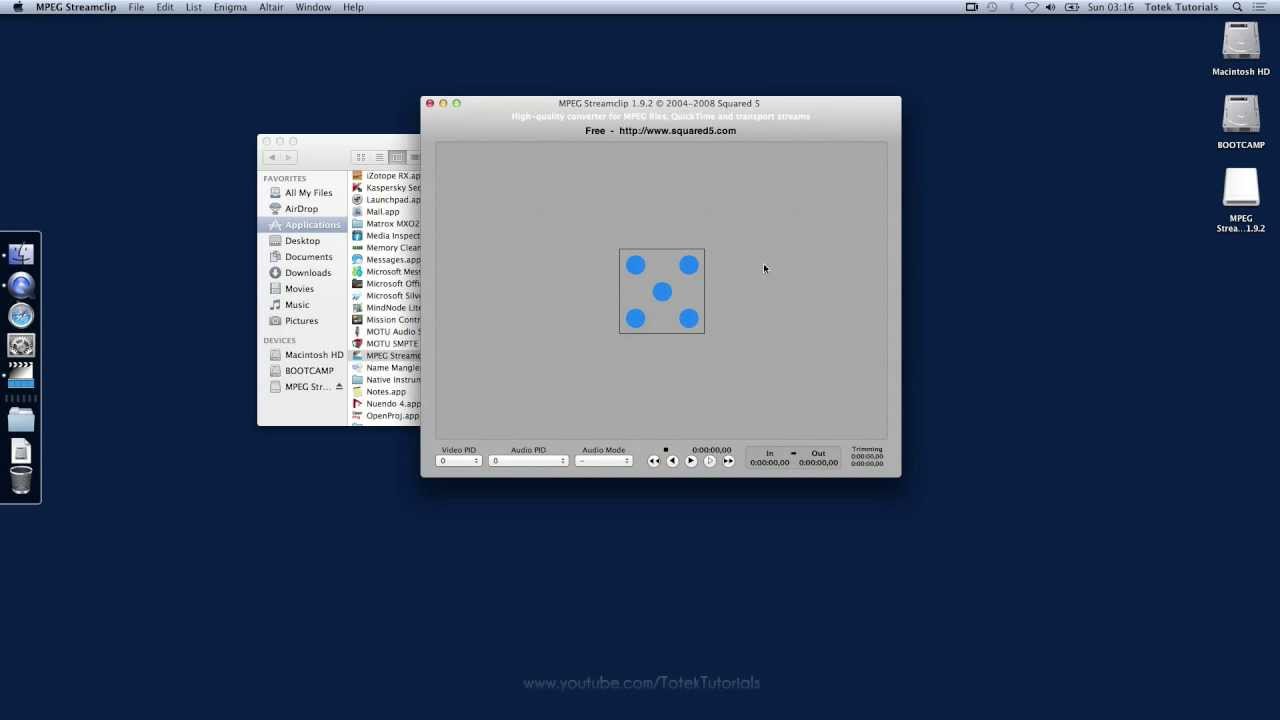Open Safari from the Dock
Image resolution: width=1280 pixels, height=720 pixels.
(21, 316)
